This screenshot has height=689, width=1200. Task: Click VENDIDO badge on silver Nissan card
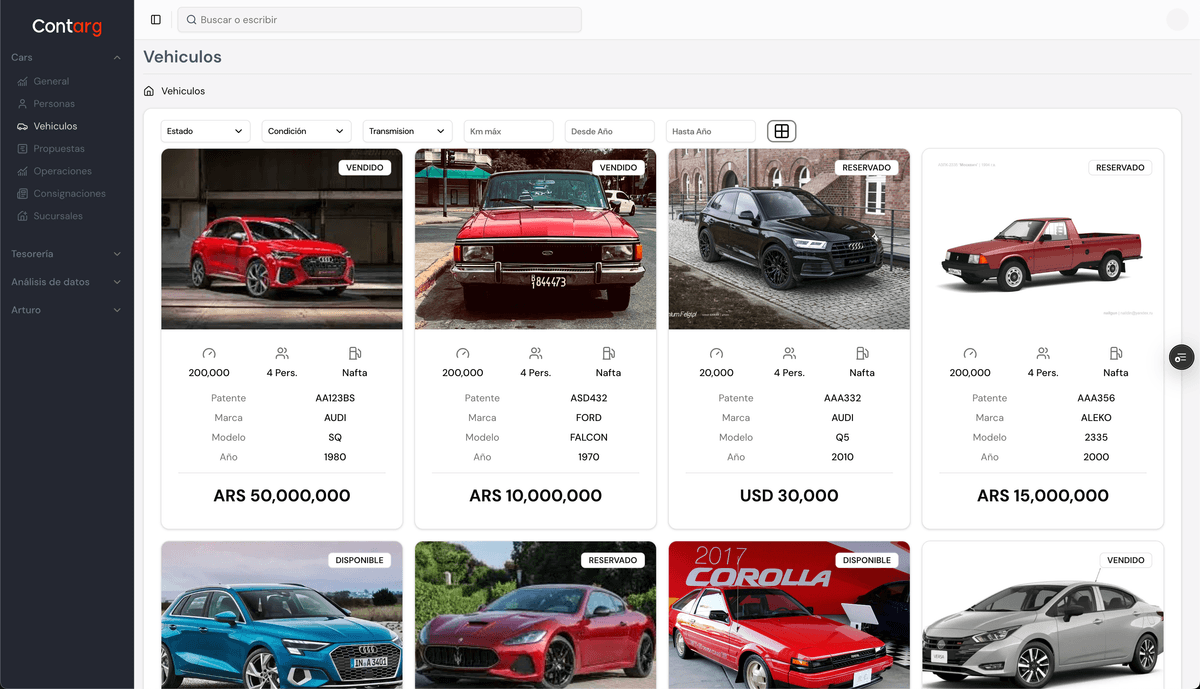pyautogui.click(x=1126, y=560)
